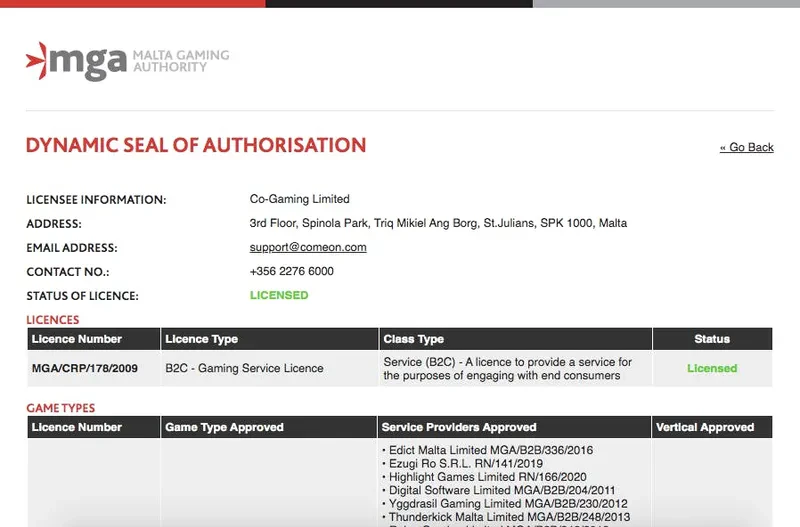The height and width of the screenshot is (527, 800).
Task: Click the Dynamic Seal of Authorisation heading
Action: point(196,145)
